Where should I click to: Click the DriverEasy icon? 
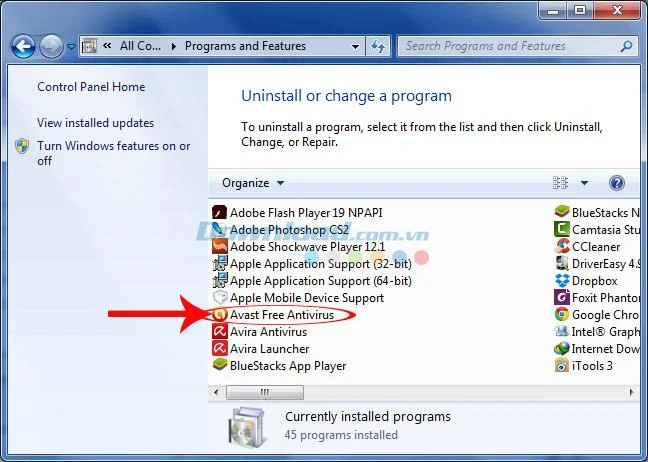click(562, 263)
